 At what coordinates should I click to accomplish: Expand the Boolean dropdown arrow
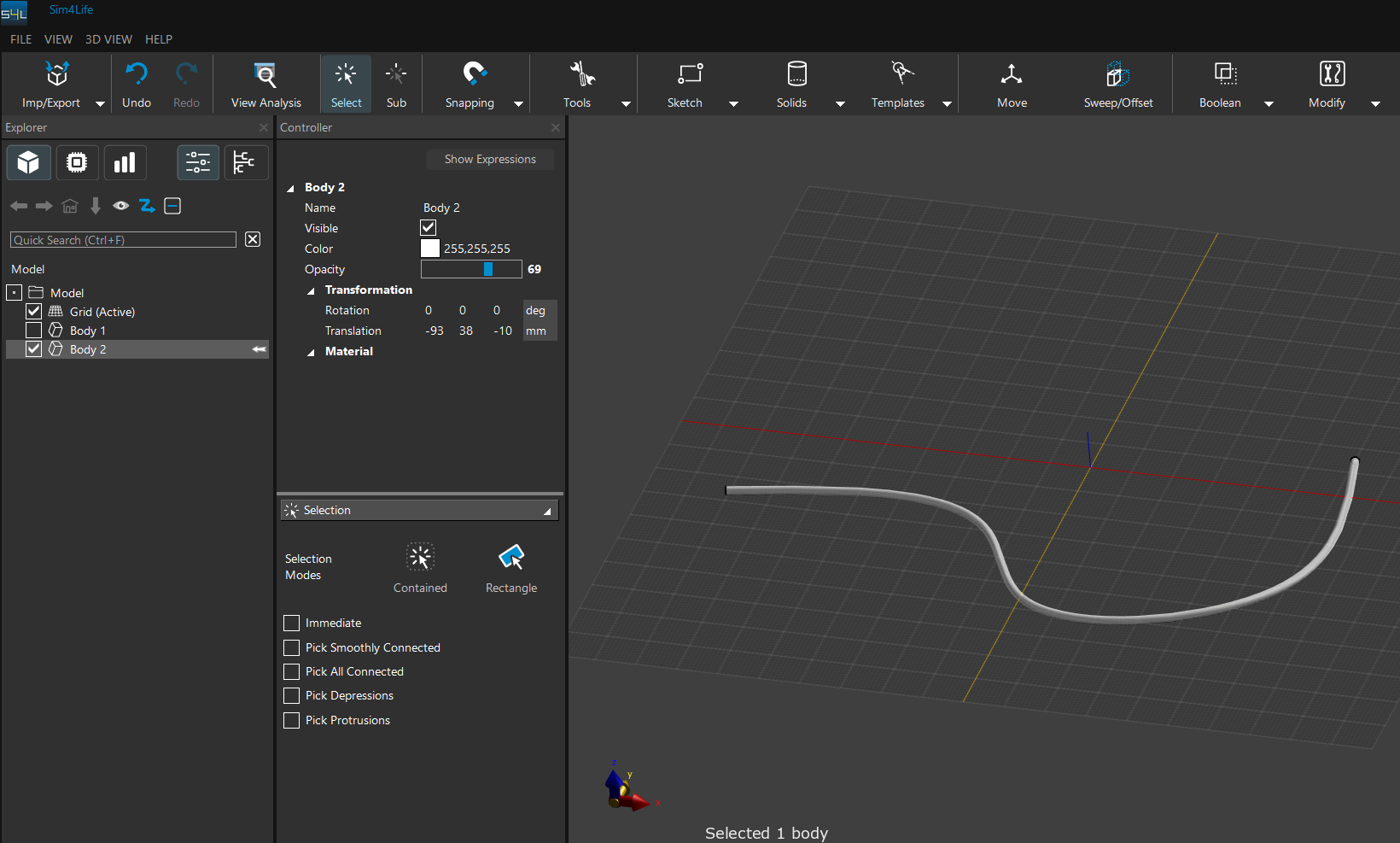click(x=1269, y=103)
